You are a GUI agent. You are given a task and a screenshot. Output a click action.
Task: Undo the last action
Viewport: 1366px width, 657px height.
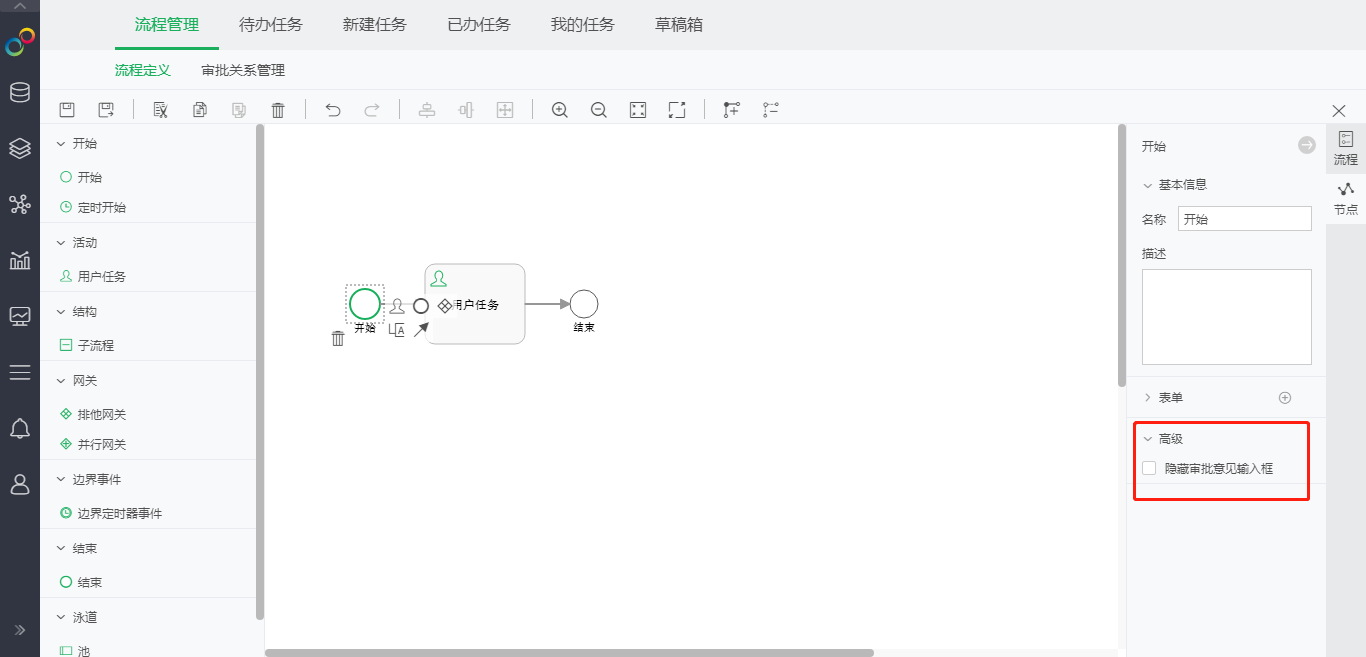333,110
